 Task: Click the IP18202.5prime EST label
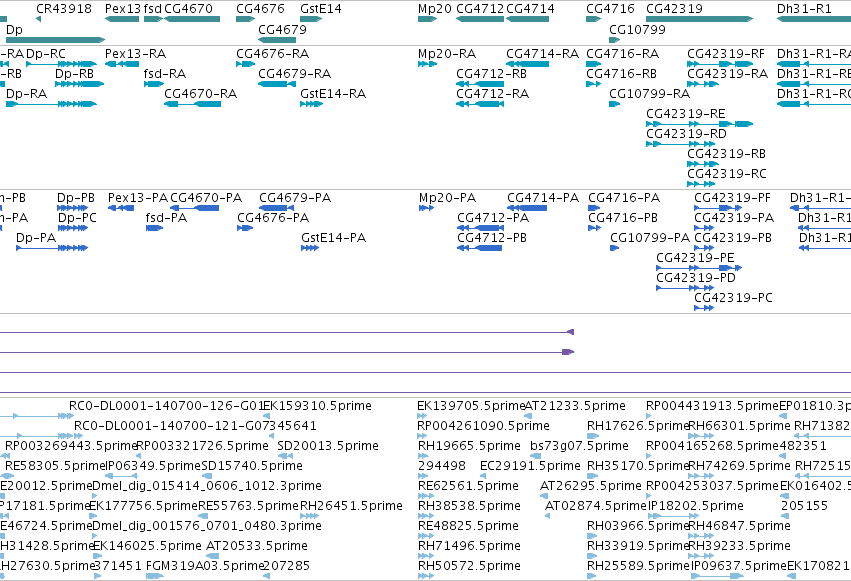696,506
